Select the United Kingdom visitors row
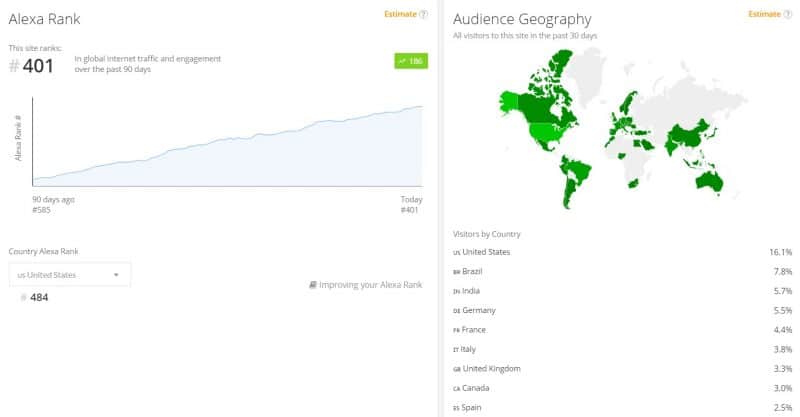This screenshot has width=800, height=417. (622, 369)
